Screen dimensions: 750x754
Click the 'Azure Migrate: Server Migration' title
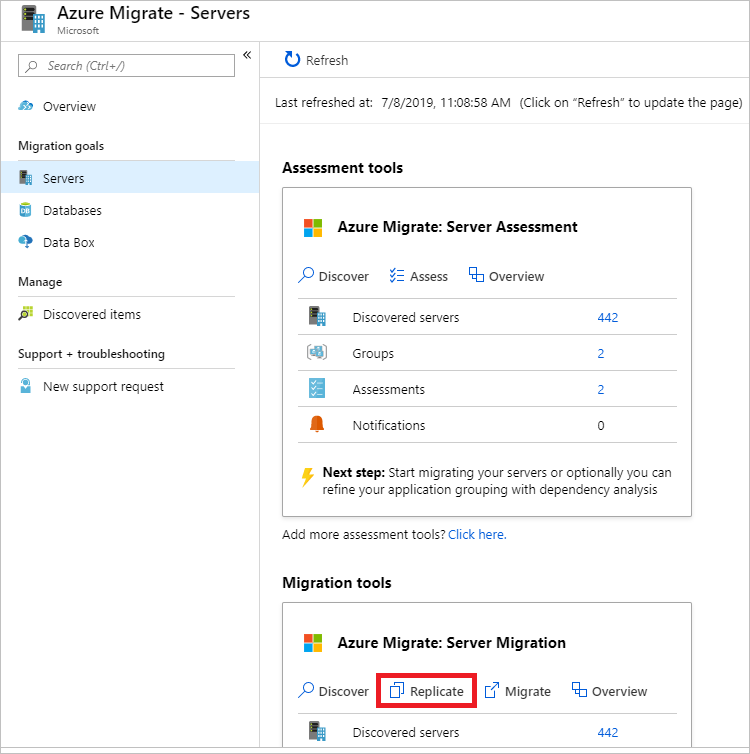451,642
